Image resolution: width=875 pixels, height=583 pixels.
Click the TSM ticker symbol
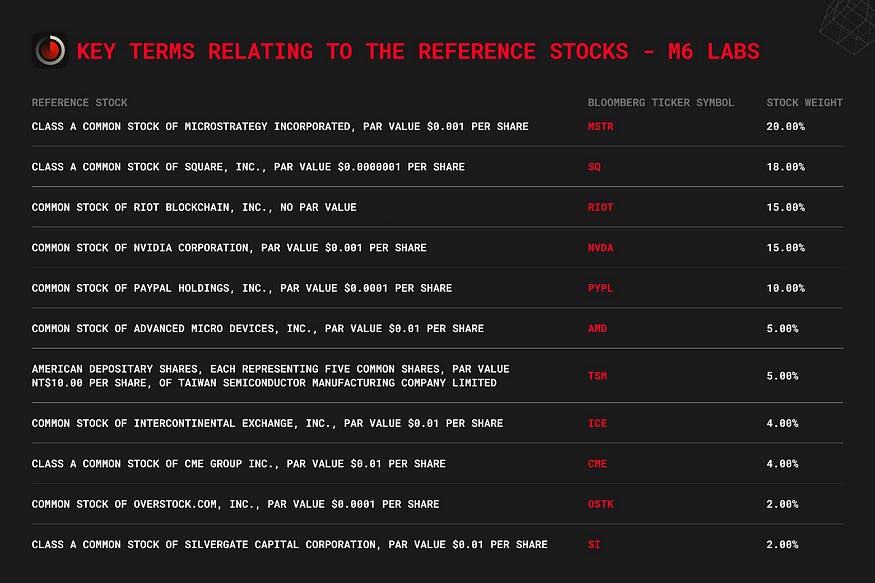click(597, 376)
